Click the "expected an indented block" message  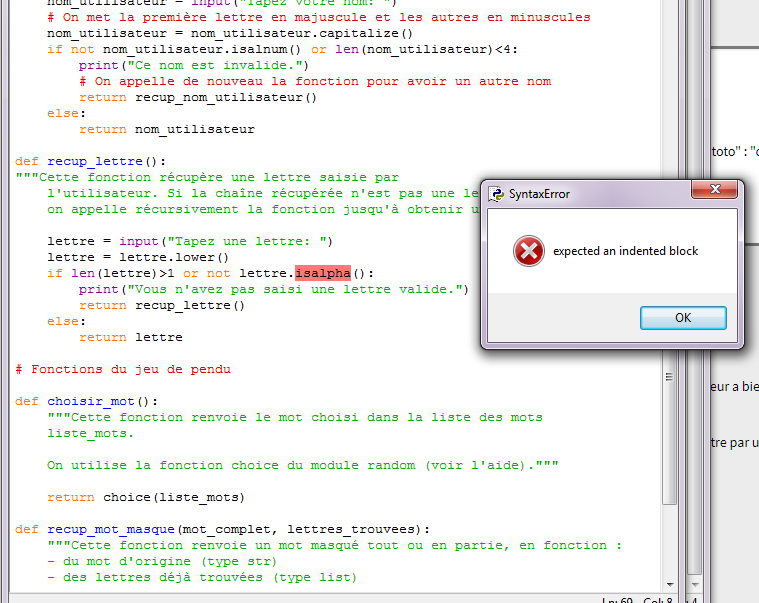(625, 251)
